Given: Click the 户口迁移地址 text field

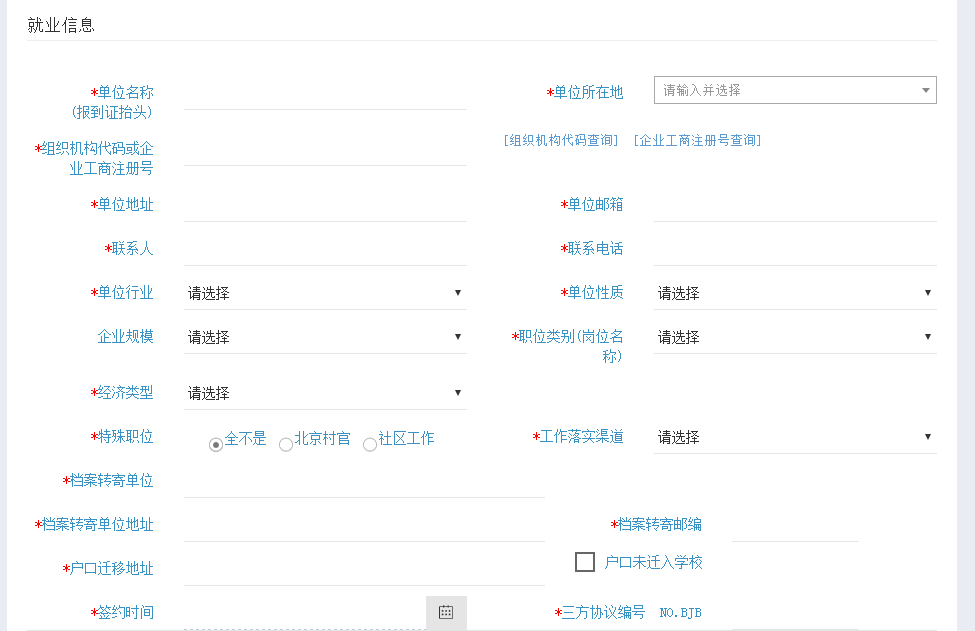Looking at the screenshot, I should (x=364, y=569).
